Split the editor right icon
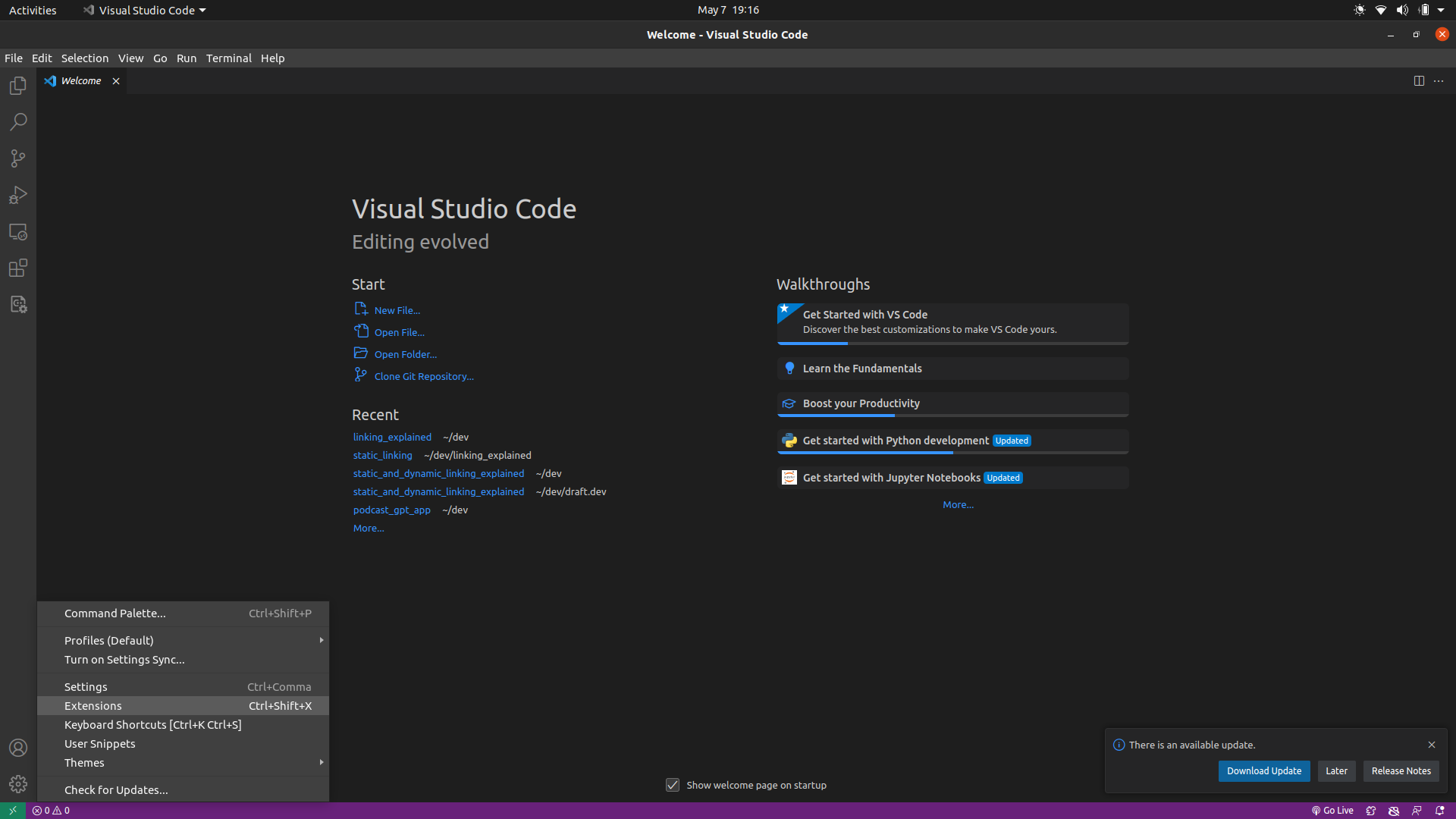Screen dimensions: 1456x819 coord(1419,81)
